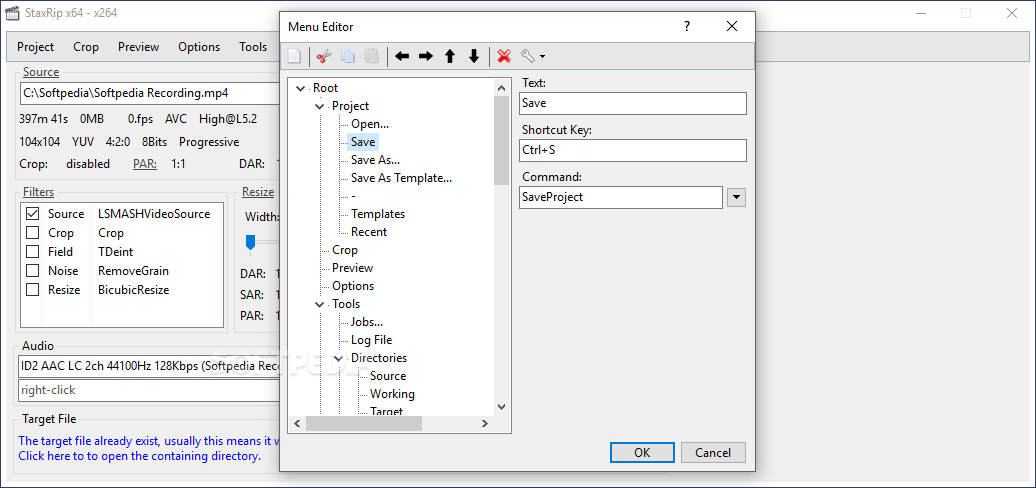
Task: Enable the Field TDeint checkbox
Action: click(32, 252)
